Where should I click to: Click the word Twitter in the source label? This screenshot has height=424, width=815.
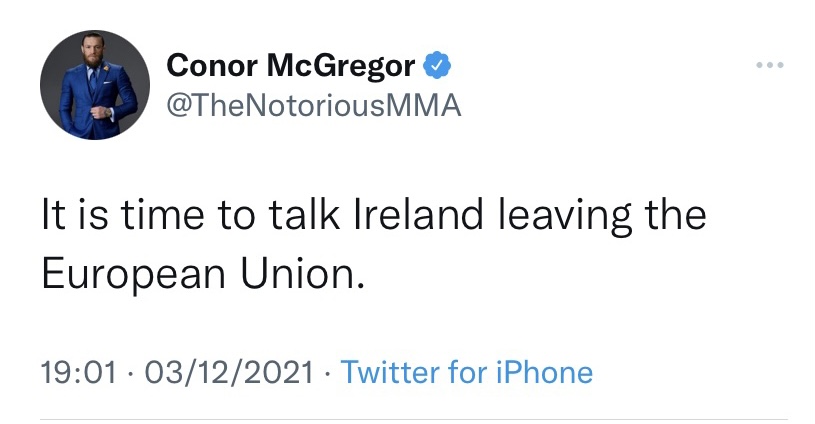pos(390,373)
